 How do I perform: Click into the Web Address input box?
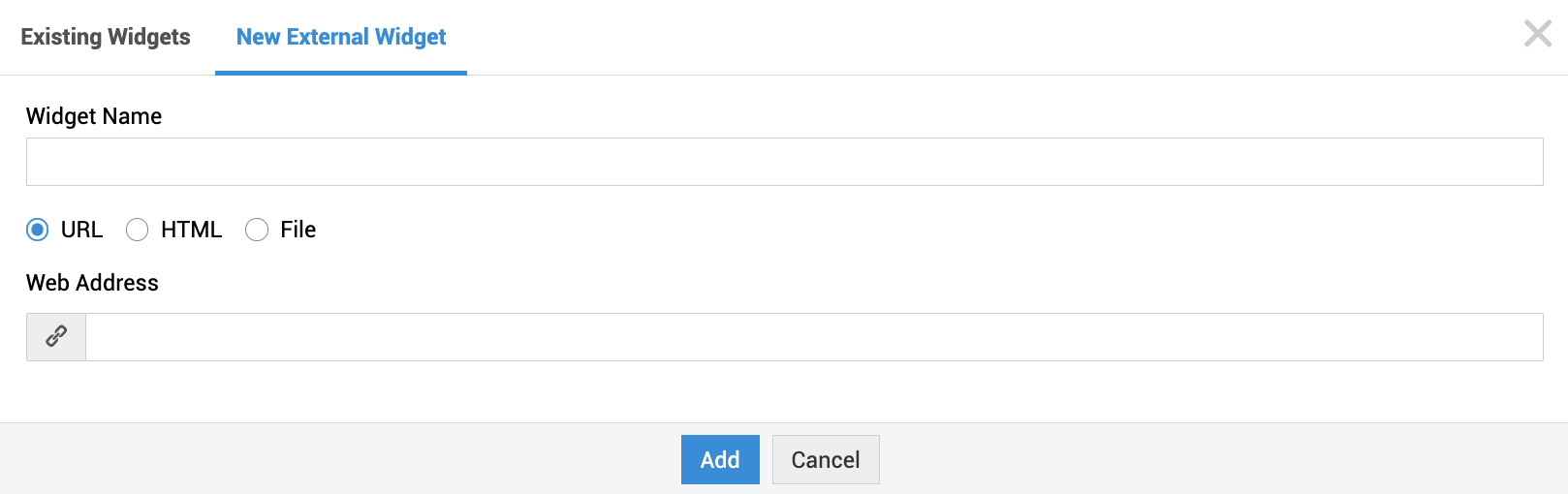814,337
